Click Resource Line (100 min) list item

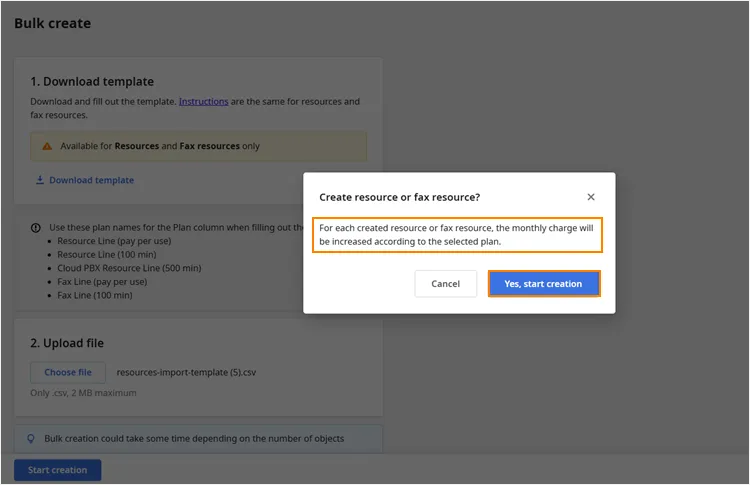[107, 254]
